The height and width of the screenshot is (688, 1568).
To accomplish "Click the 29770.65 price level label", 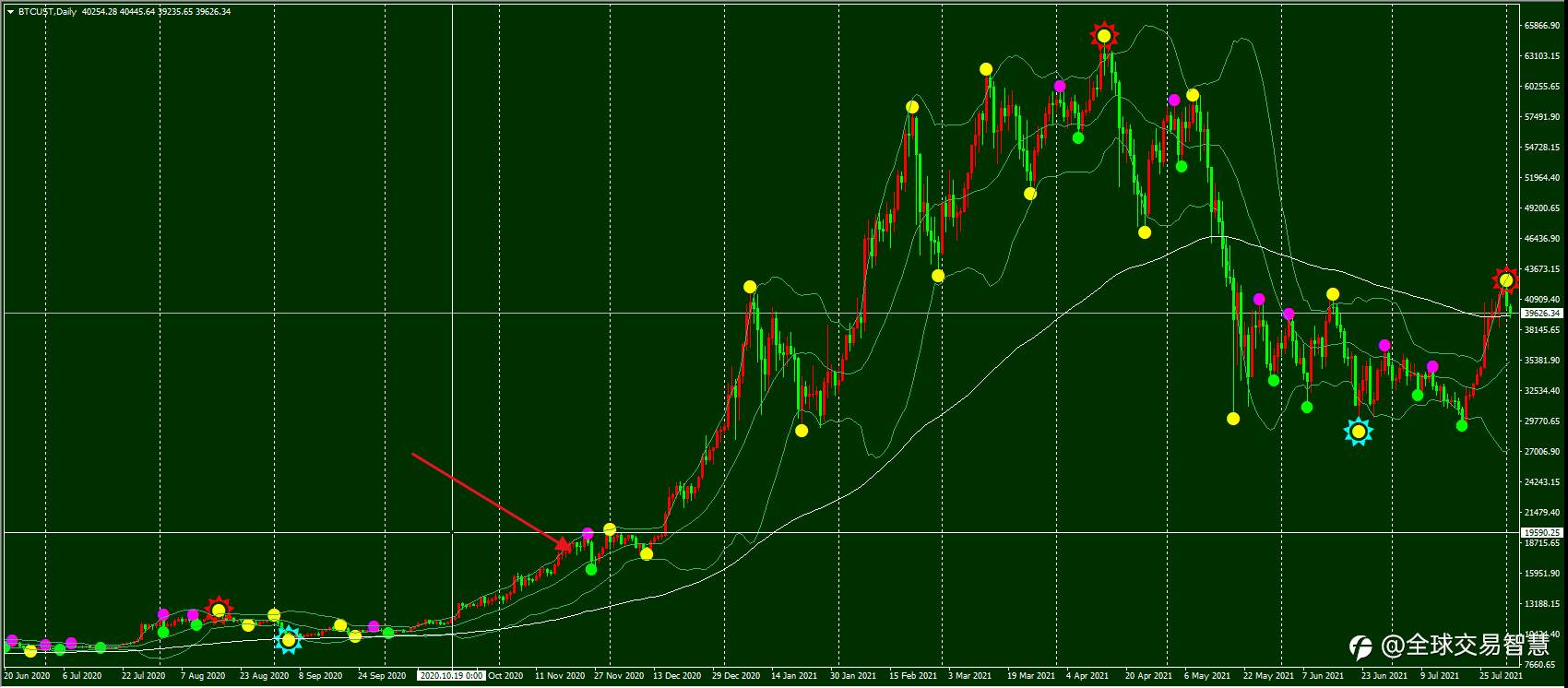I will coord(1541,421).
